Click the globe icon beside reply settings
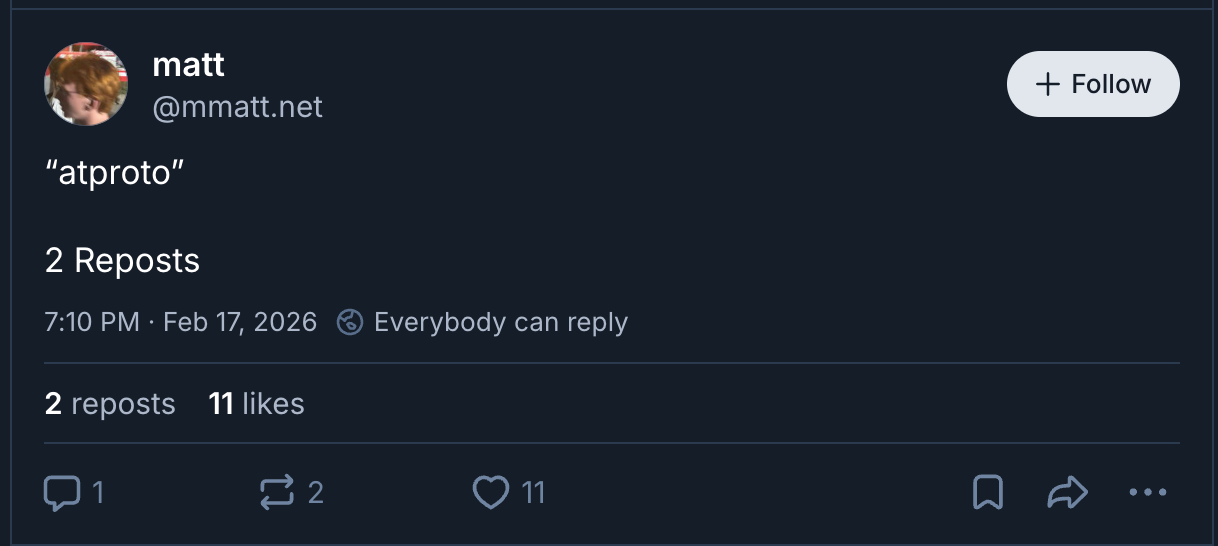This screenshot has height=546, width=1218. click(349, 322)
